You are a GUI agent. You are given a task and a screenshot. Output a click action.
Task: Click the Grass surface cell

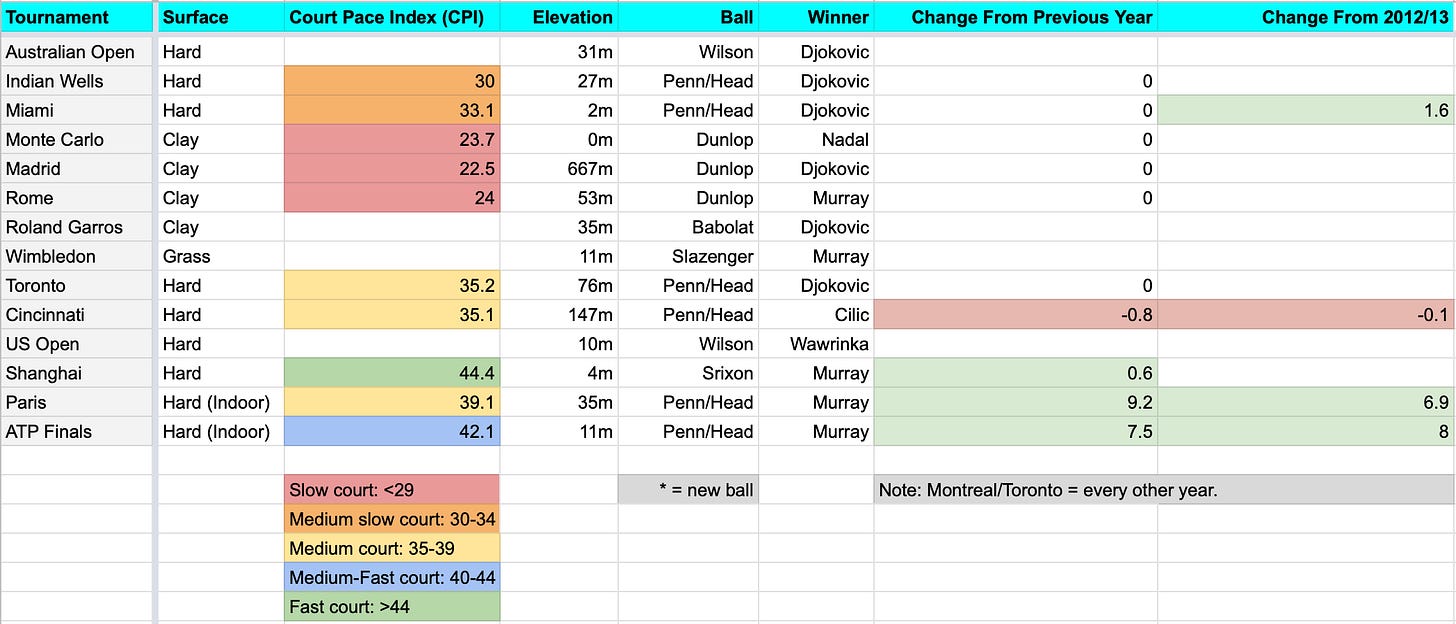click(x=221, y=256)
